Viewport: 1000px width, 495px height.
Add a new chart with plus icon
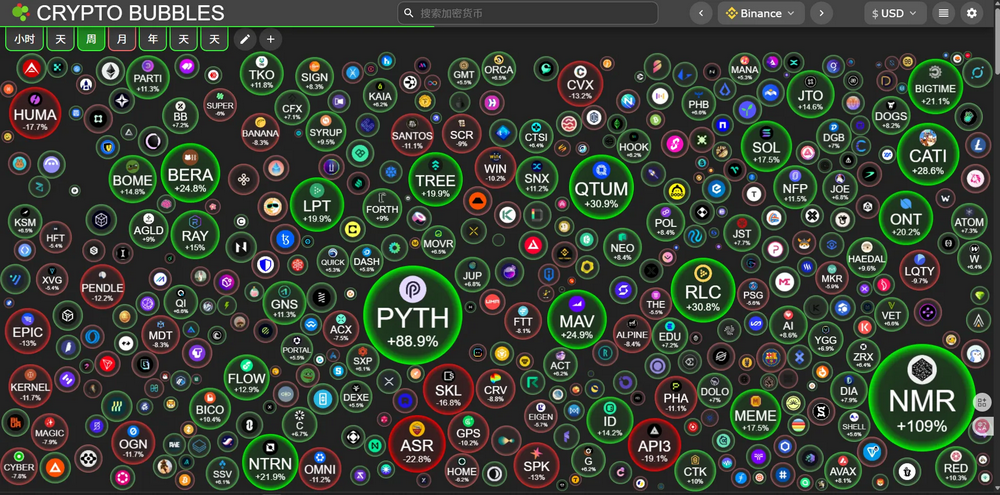point(271,39)
